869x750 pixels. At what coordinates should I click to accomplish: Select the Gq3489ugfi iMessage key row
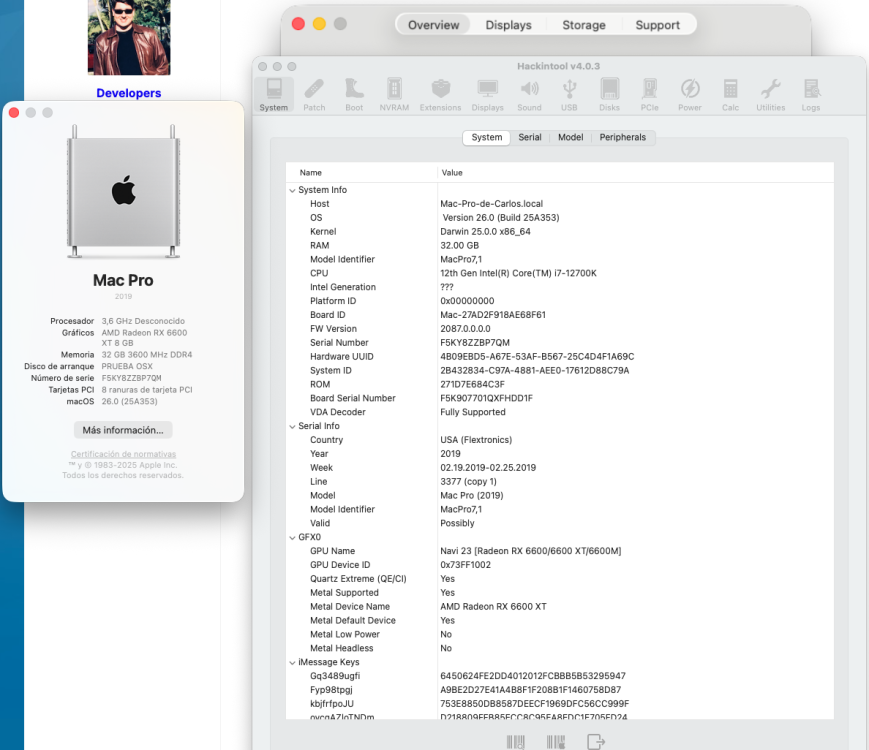(x=560, y=676)
